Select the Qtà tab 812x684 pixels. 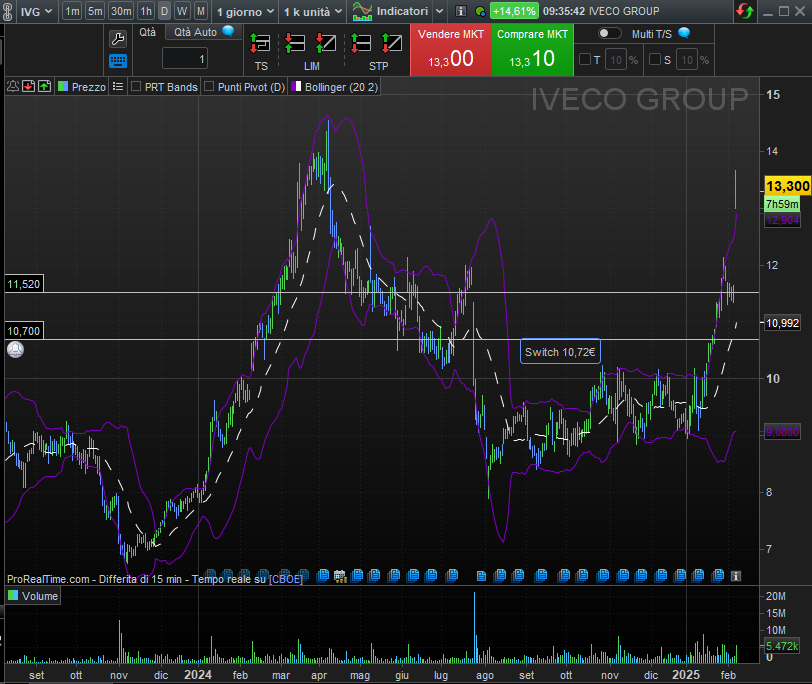coord(148,32)
